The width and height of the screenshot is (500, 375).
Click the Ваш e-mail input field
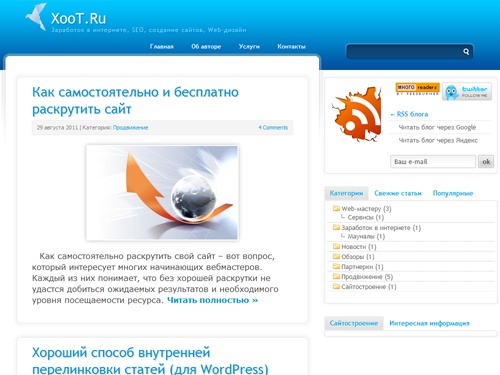pyautogui.click(x=433, y=162)
